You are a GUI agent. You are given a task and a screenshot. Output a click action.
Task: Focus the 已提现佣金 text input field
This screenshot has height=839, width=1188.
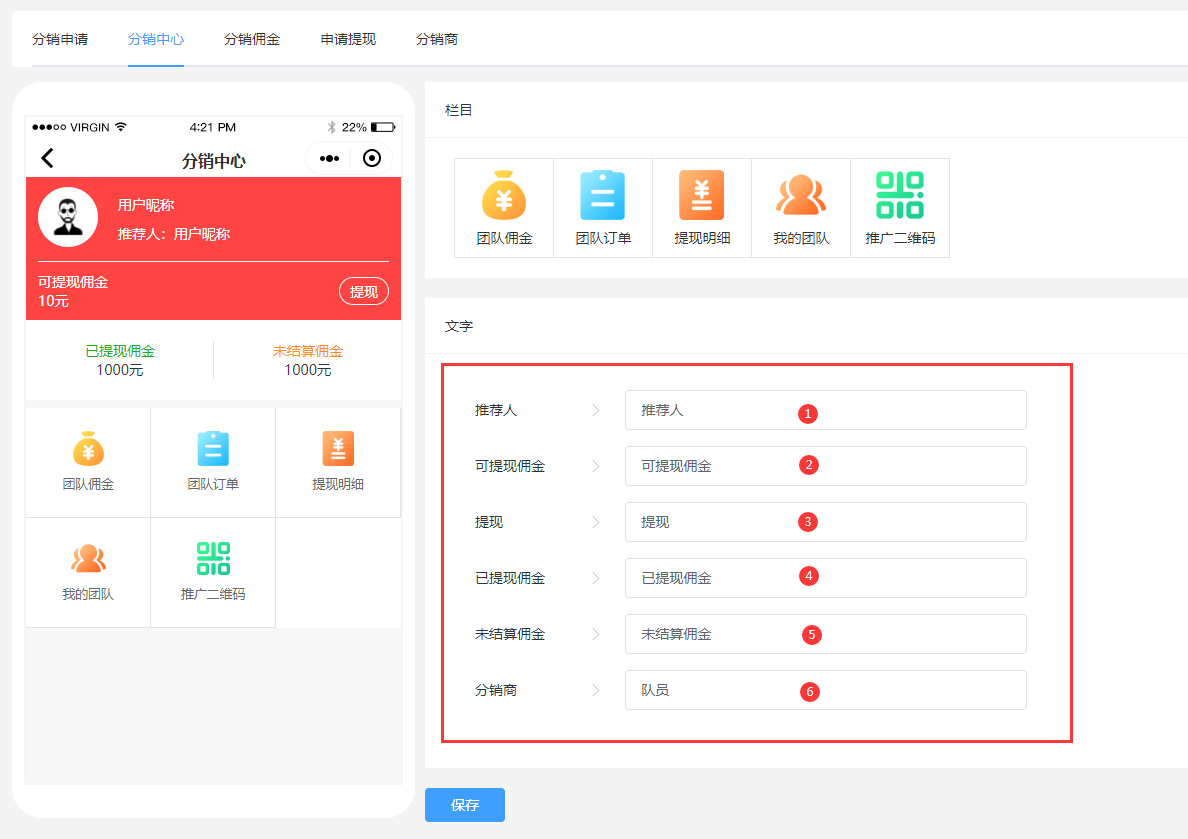click(x=826, y=578)
